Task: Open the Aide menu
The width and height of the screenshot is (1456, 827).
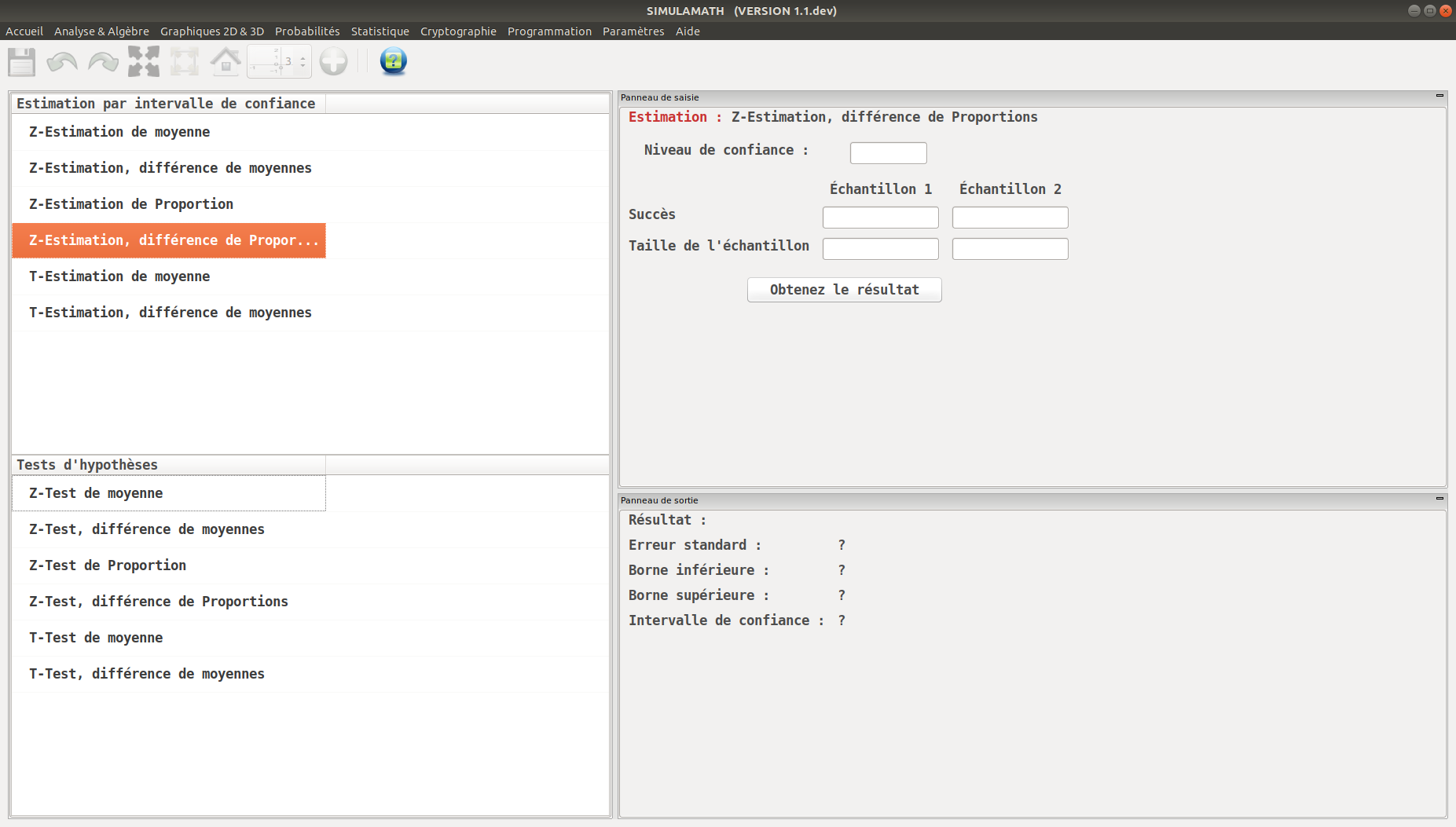Action: [x=688, y=31]
